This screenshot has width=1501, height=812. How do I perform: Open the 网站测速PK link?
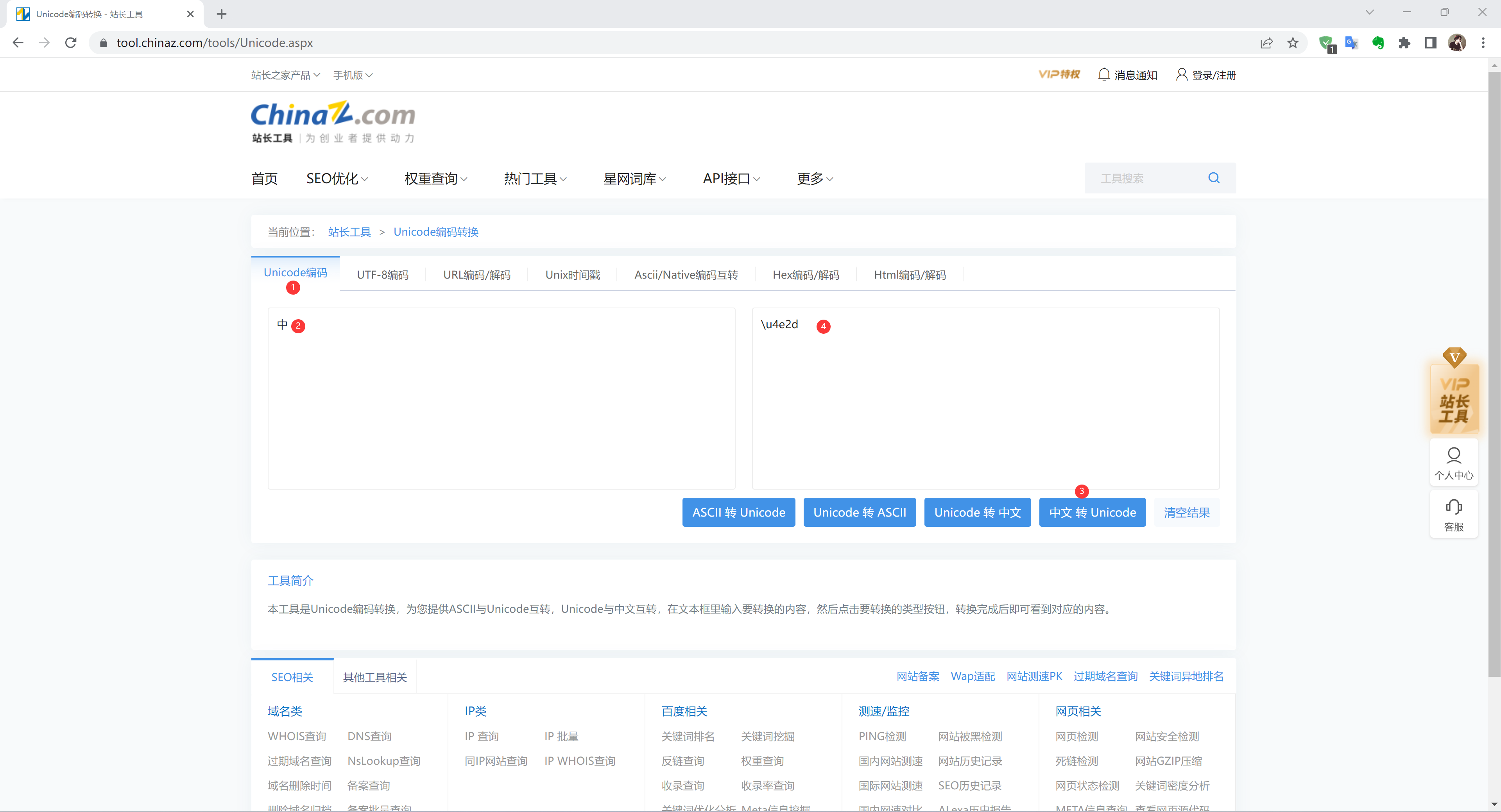pyautogui.click(x=1034, y=676)
